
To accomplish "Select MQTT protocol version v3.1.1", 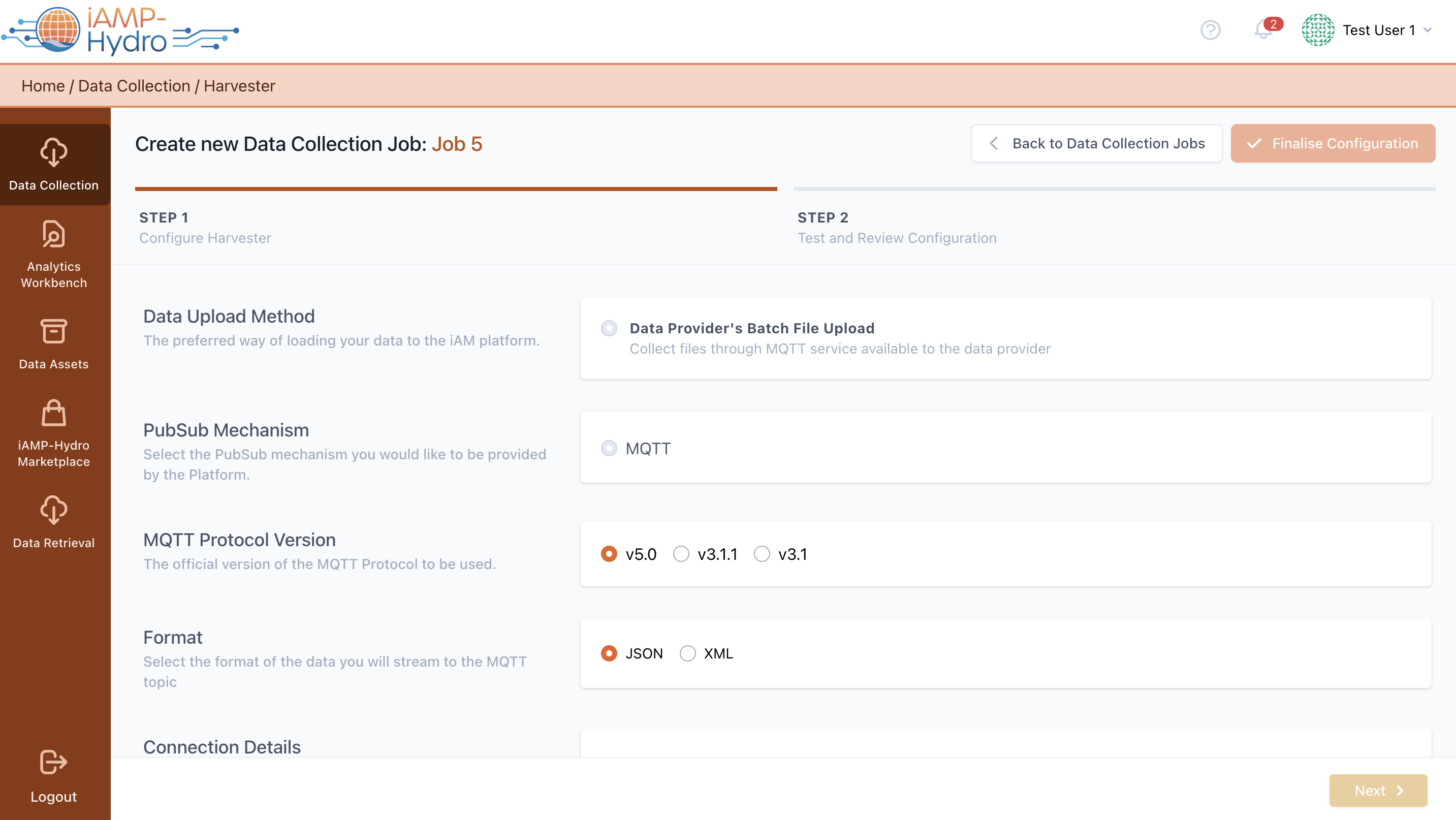I will (681, 554).
